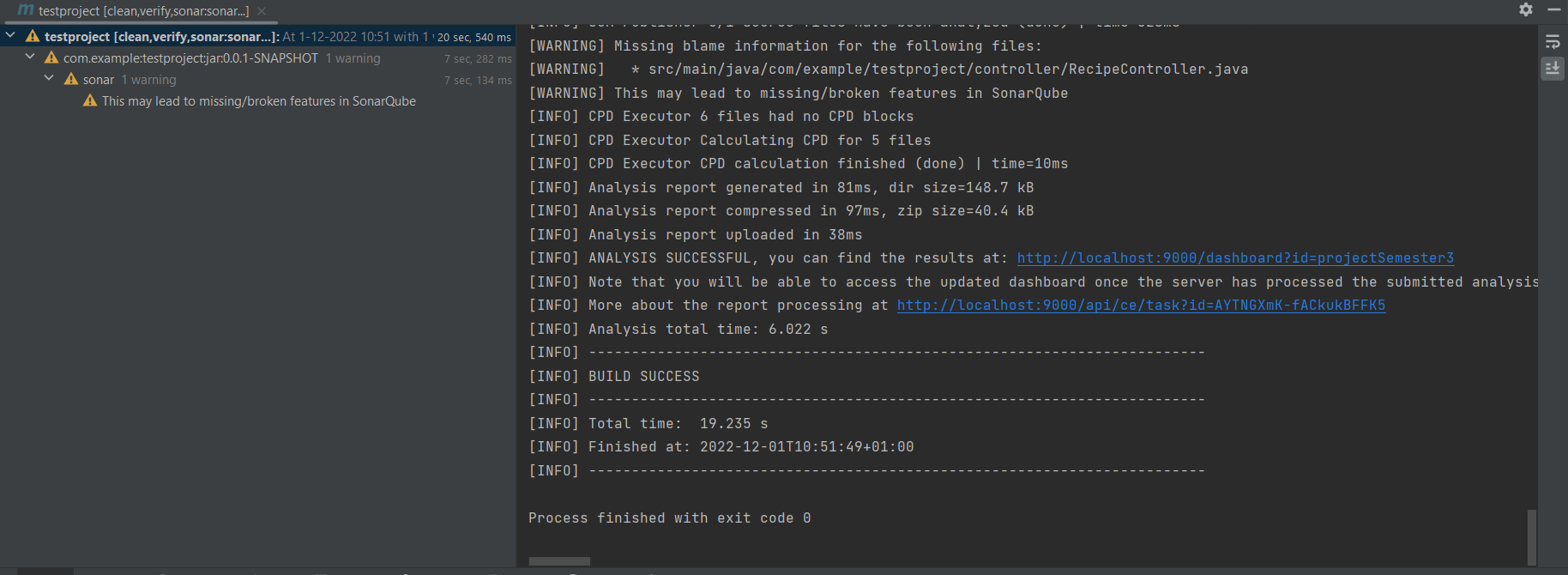Open the SonarQube dashboard link
Image resolution: width=1568 pixels, height=575 pixels.
[x=1235, y=257]
